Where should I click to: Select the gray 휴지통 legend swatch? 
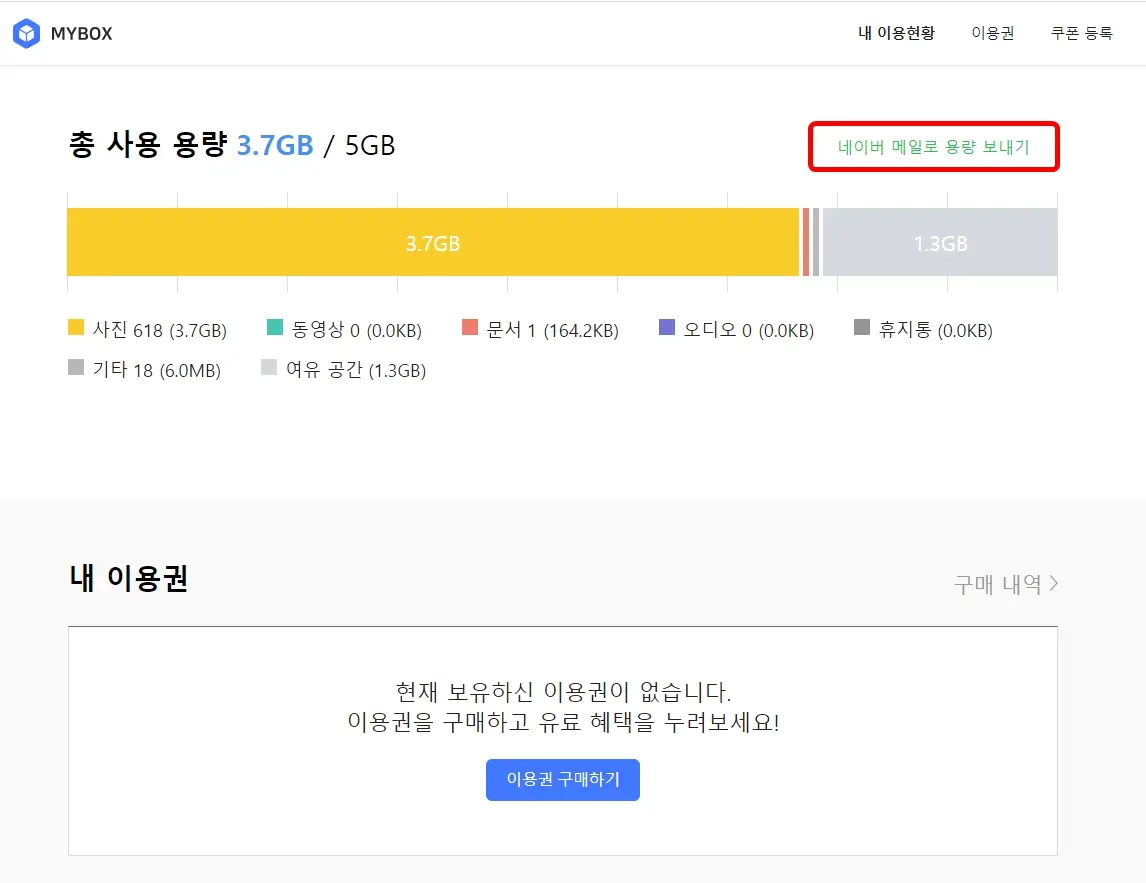point(860,327)
